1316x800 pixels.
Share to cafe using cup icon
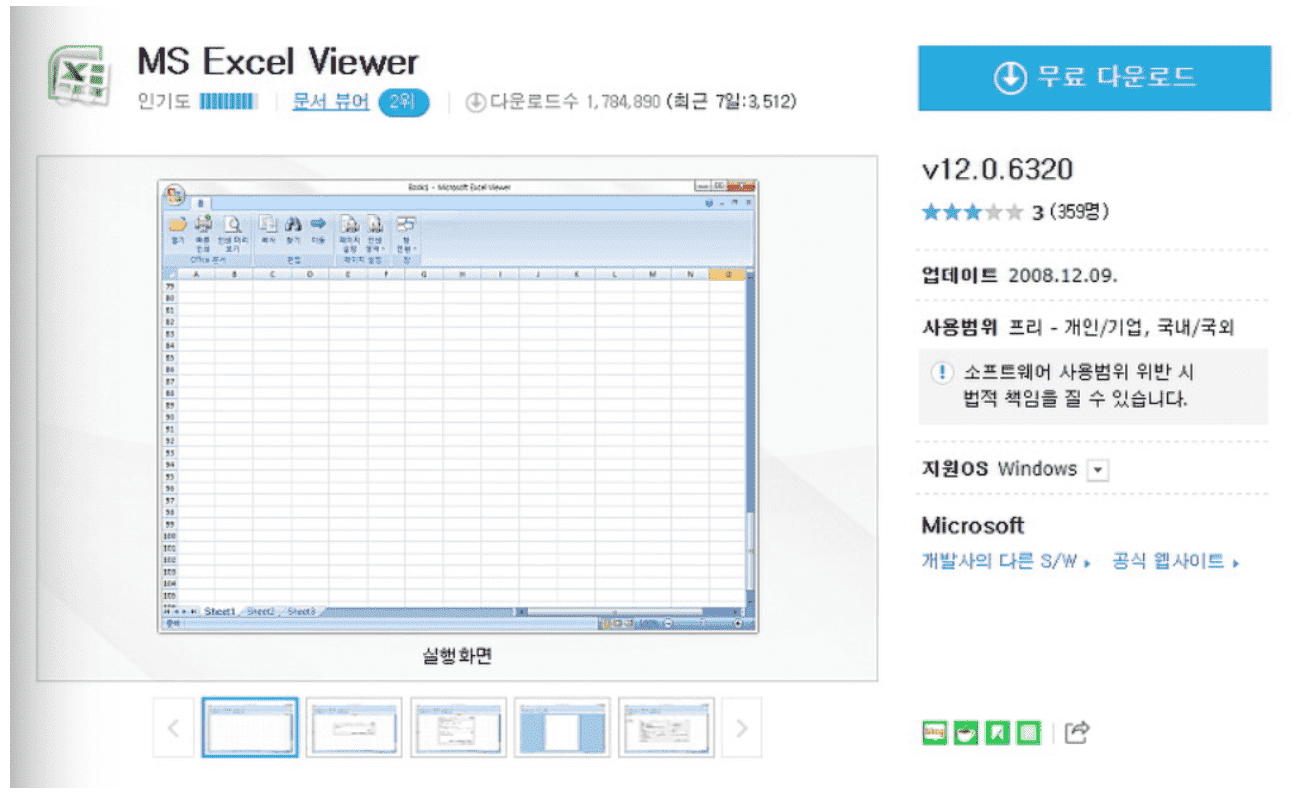click(x=965, y=733)
